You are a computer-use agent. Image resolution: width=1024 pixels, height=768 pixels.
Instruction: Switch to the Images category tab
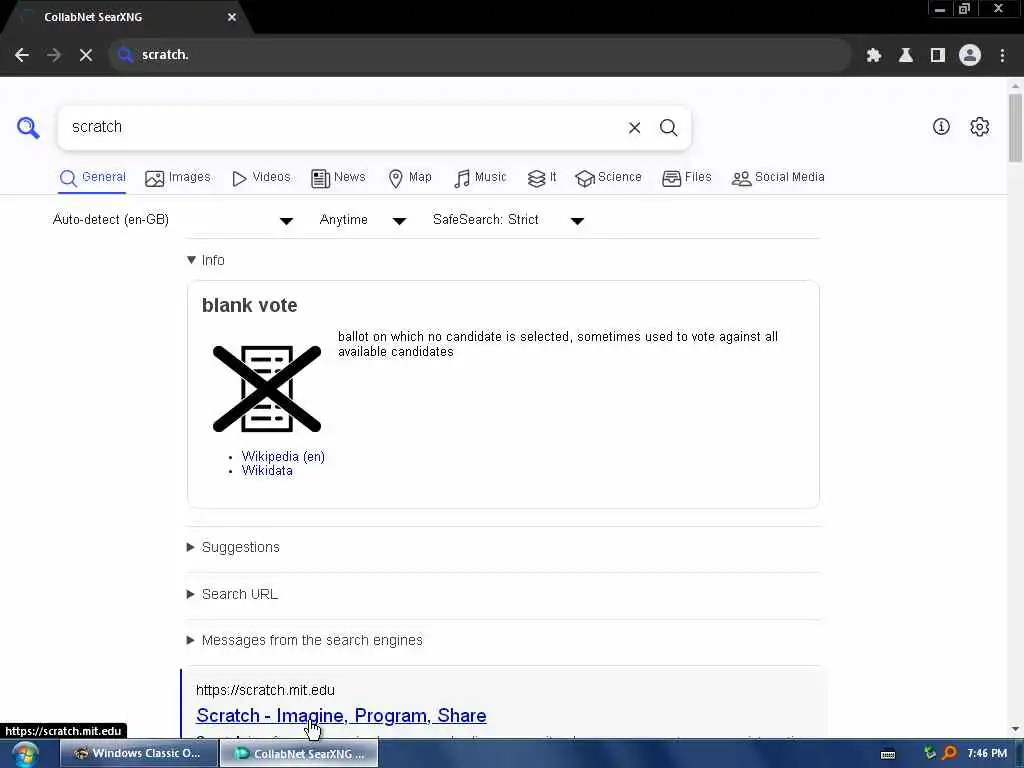(x=178, y=178)
